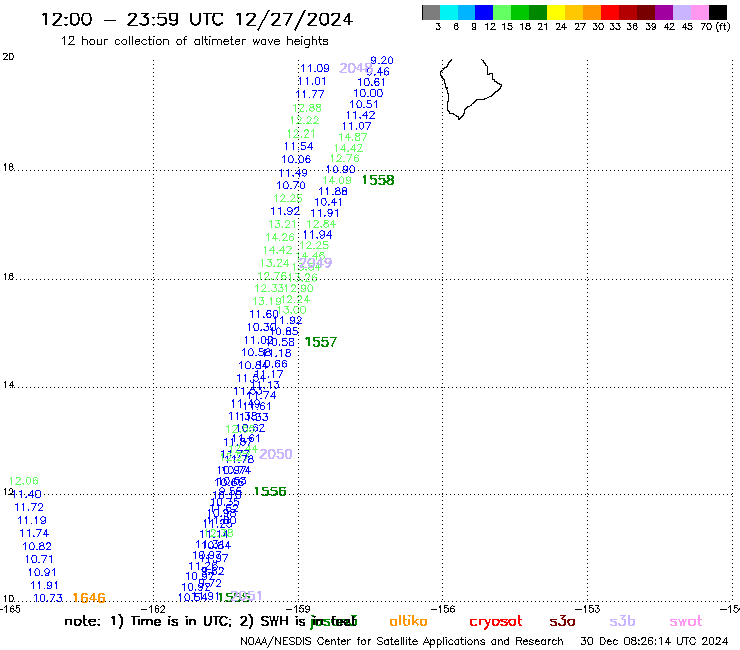Click the wave height value 11.77

click(x=310, y=94)
